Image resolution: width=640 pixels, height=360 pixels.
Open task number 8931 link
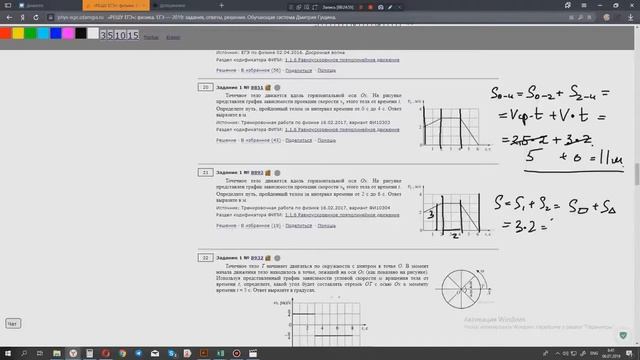[x=257, y=88]
